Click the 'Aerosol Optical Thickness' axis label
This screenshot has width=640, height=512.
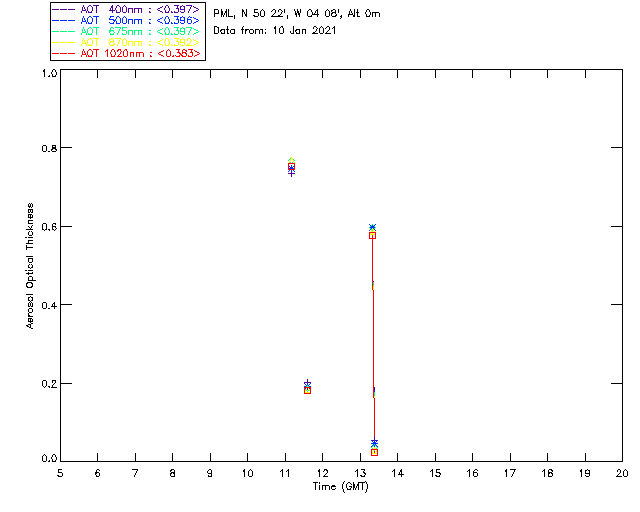30,266
